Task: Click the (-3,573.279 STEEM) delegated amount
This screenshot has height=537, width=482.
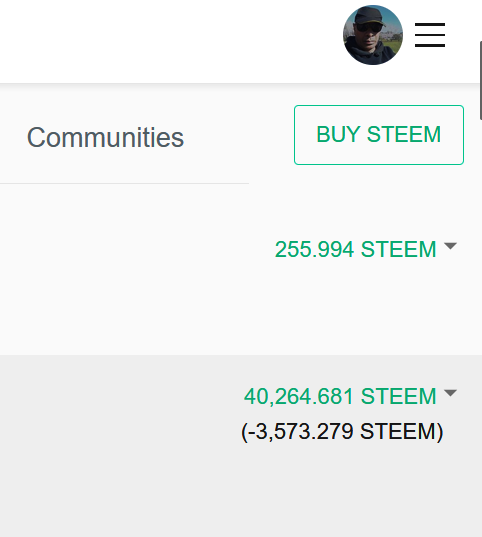Action: point(342,432)
